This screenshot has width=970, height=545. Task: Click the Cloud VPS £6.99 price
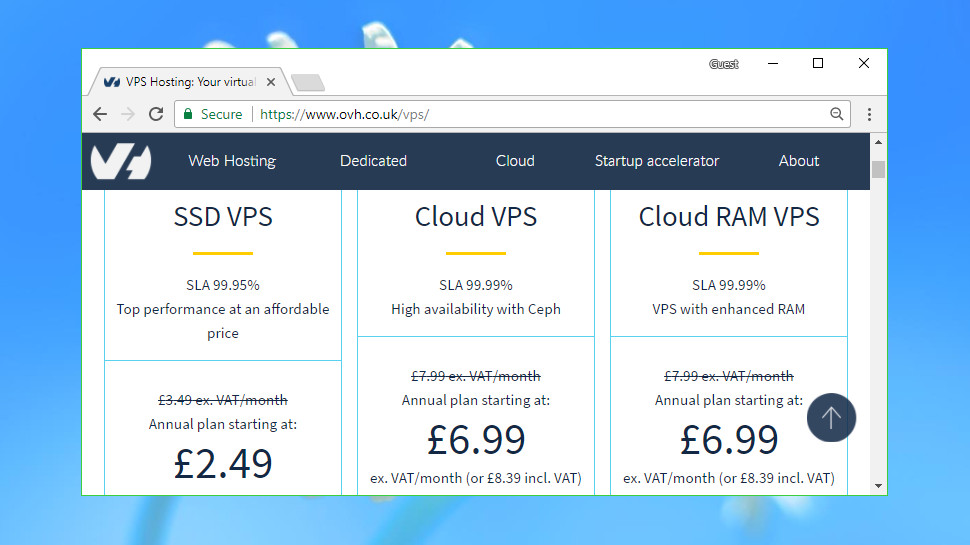[x=476, y=440]
